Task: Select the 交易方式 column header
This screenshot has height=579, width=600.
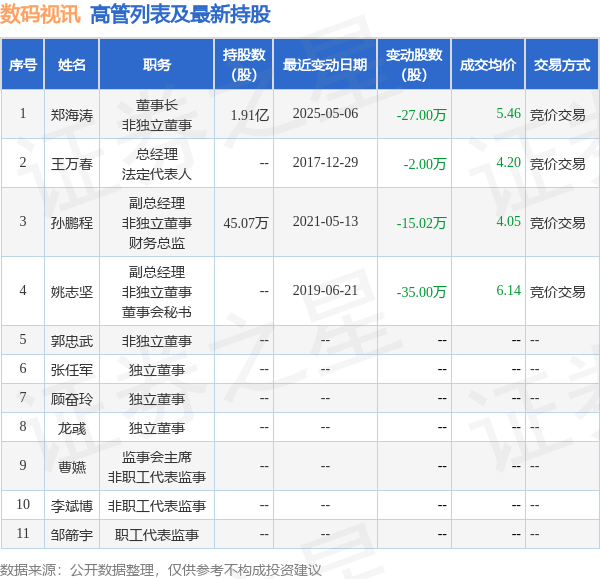Action: click(562, 65)
